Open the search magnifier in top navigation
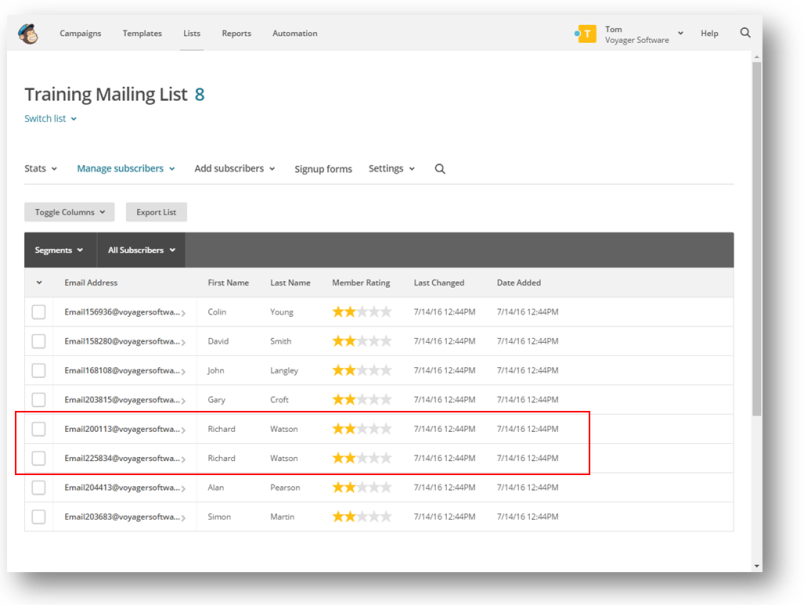This screenshot has height=605, width=804. pos(745,33)
